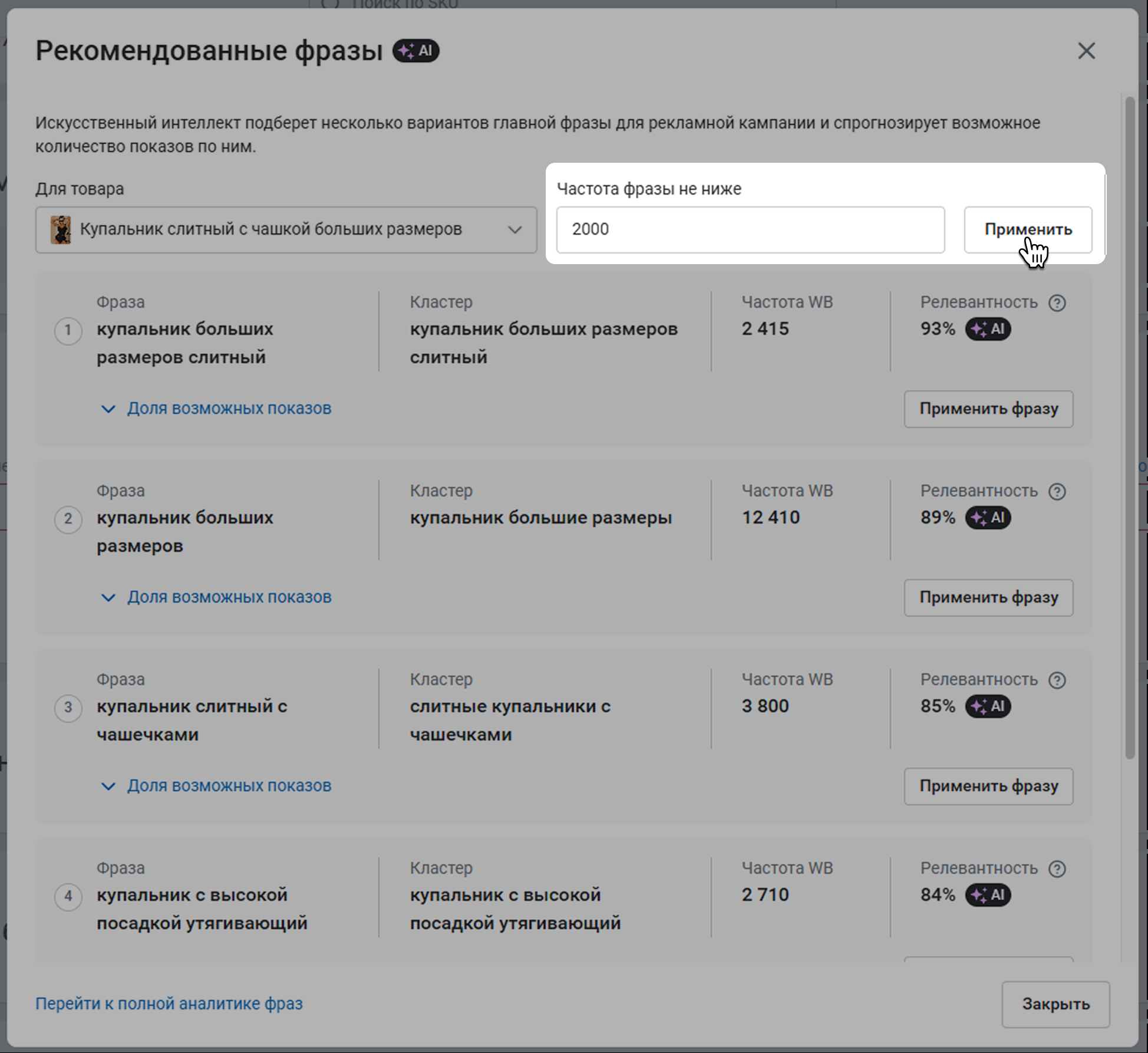
Task: Click the AI badge next to the dialog title
Action: [x=416, y=51]
